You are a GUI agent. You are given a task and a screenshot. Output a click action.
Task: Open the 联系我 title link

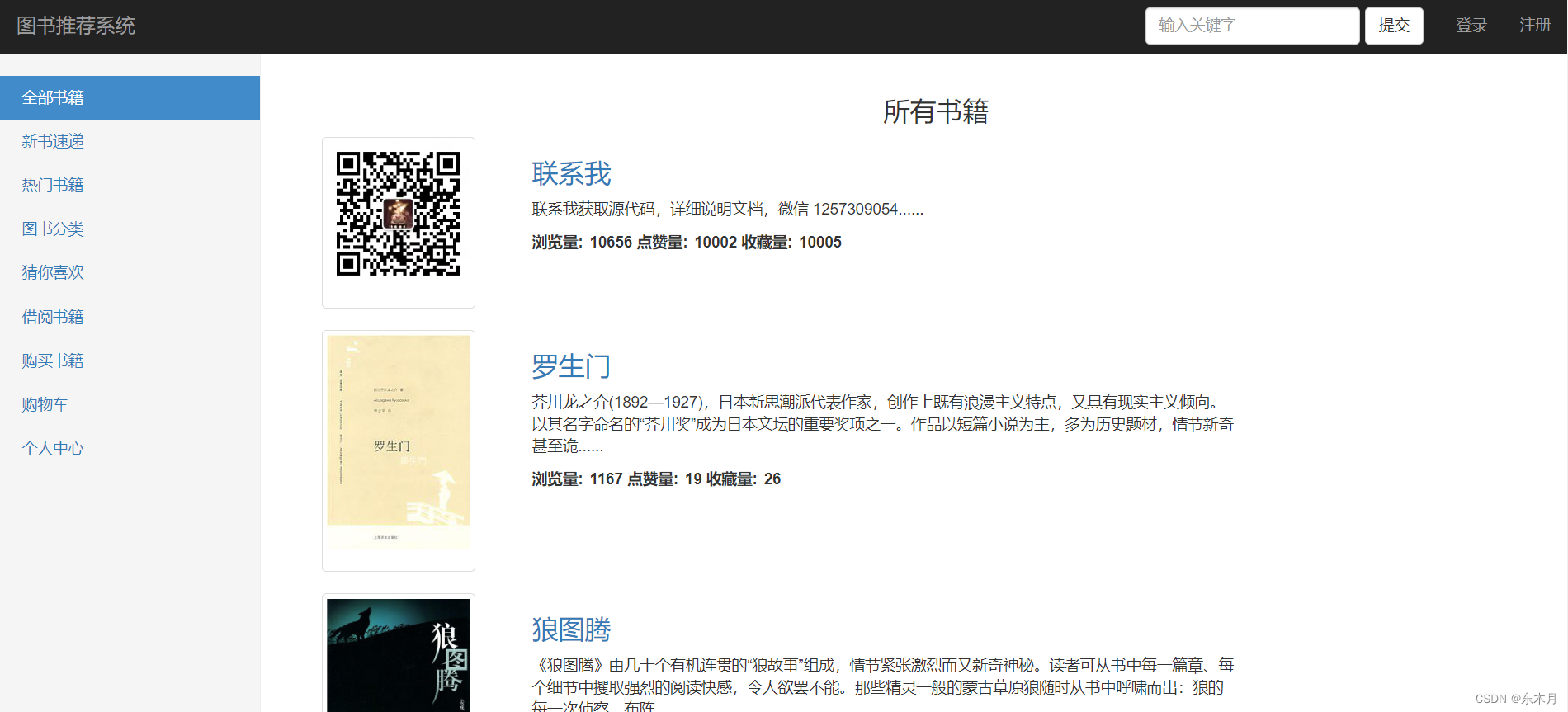571,174
